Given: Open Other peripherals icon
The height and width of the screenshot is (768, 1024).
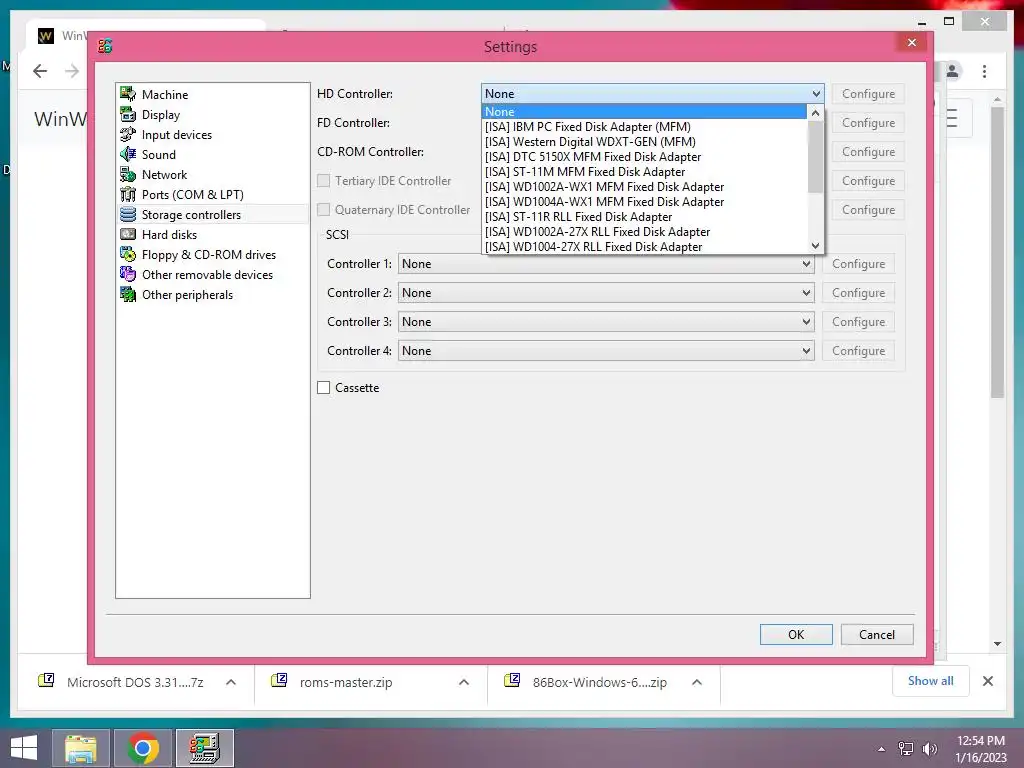Looking at the screenshot, I should click(x=128, y=295).
